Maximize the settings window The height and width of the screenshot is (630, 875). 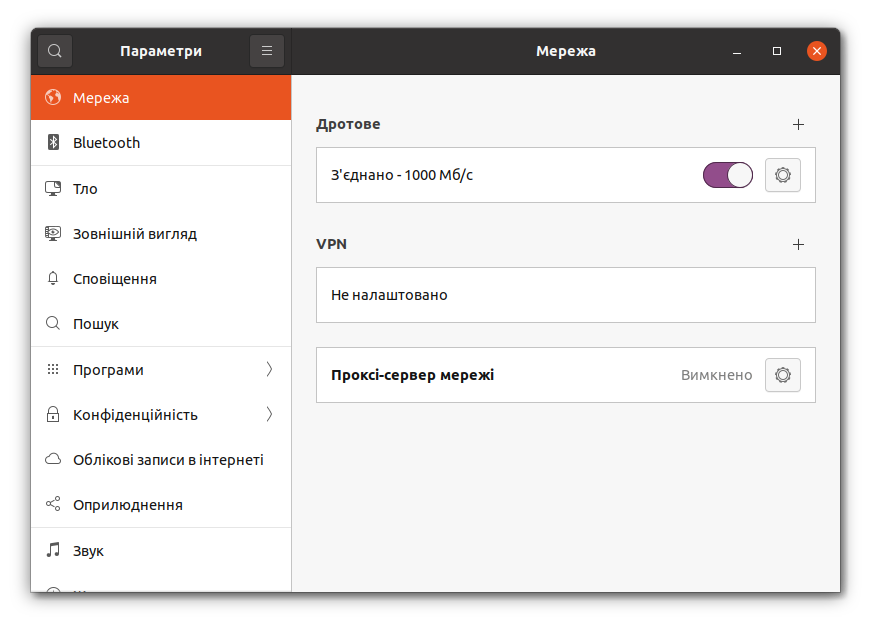(777, 51)
